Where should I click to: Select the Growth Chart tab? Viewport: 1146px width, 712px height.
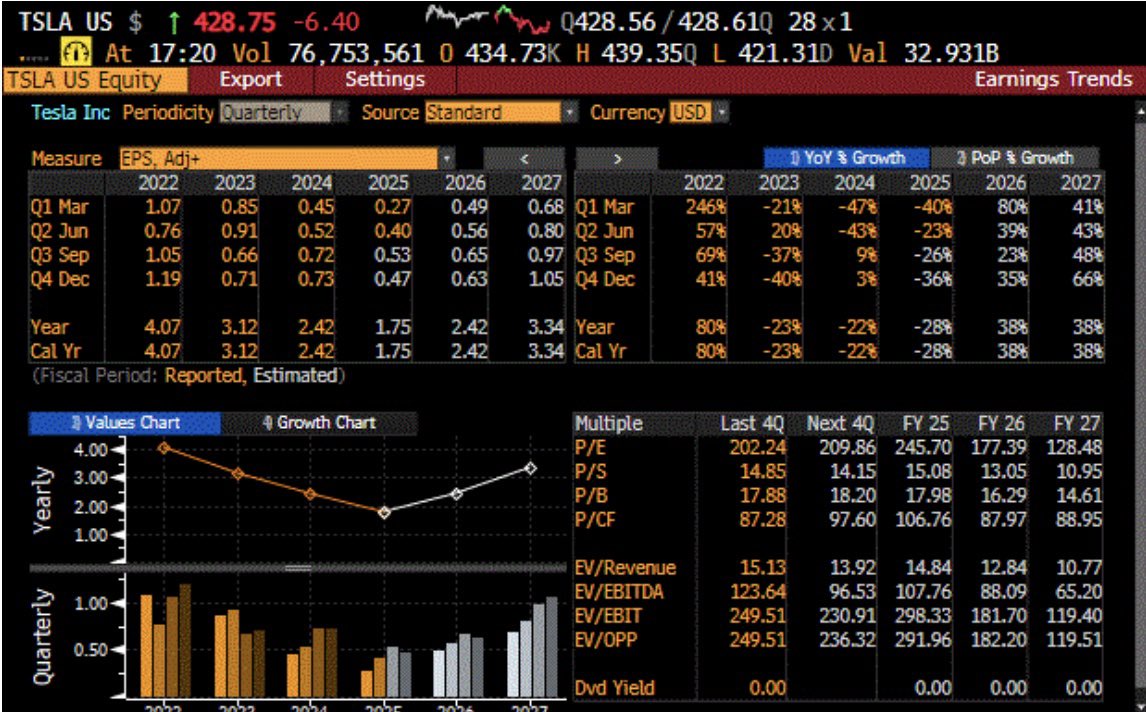[319, 423]
